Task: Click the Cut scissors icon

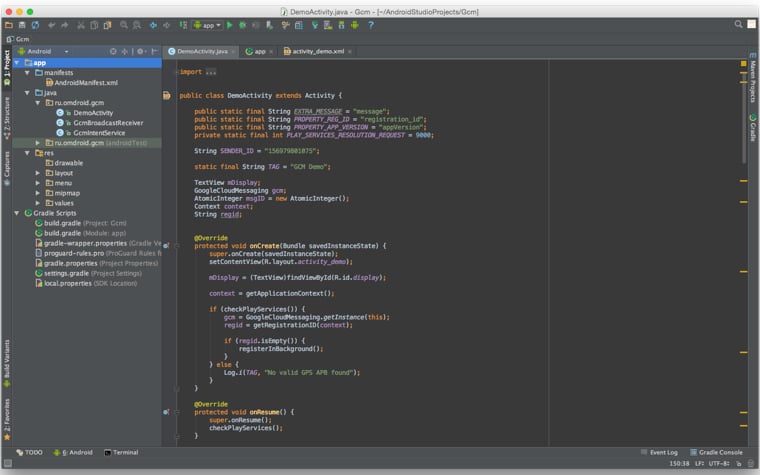Action: (80, 25)
